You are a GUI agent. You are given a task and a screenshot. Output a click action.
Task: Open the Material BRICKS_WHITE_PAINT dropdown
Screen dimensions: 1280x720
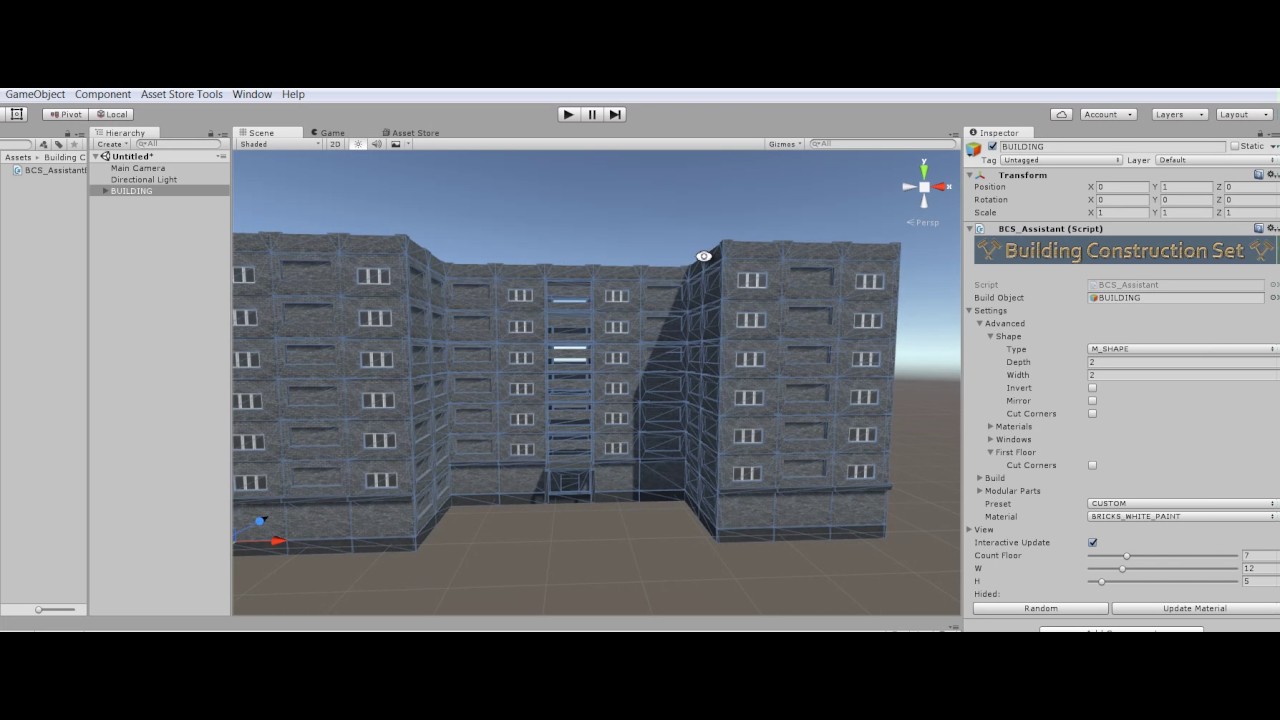[1183, 517]
